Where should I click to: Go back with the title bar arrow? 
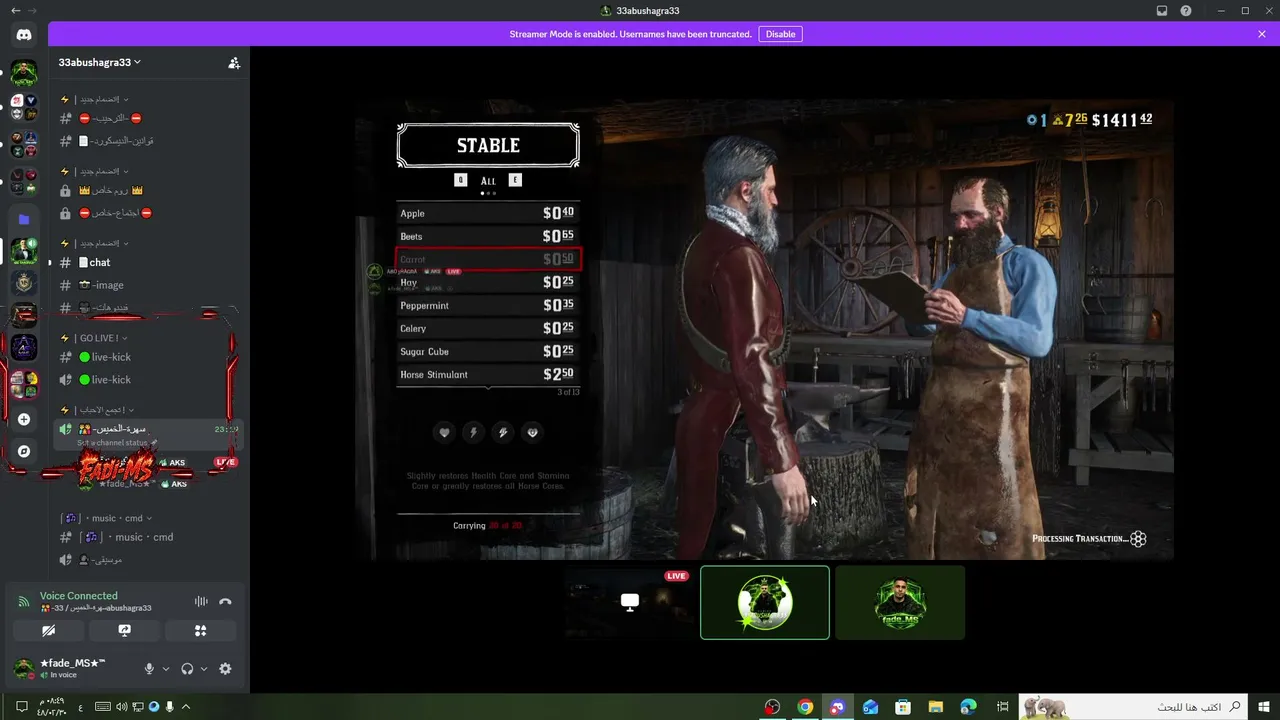[14, 11]
